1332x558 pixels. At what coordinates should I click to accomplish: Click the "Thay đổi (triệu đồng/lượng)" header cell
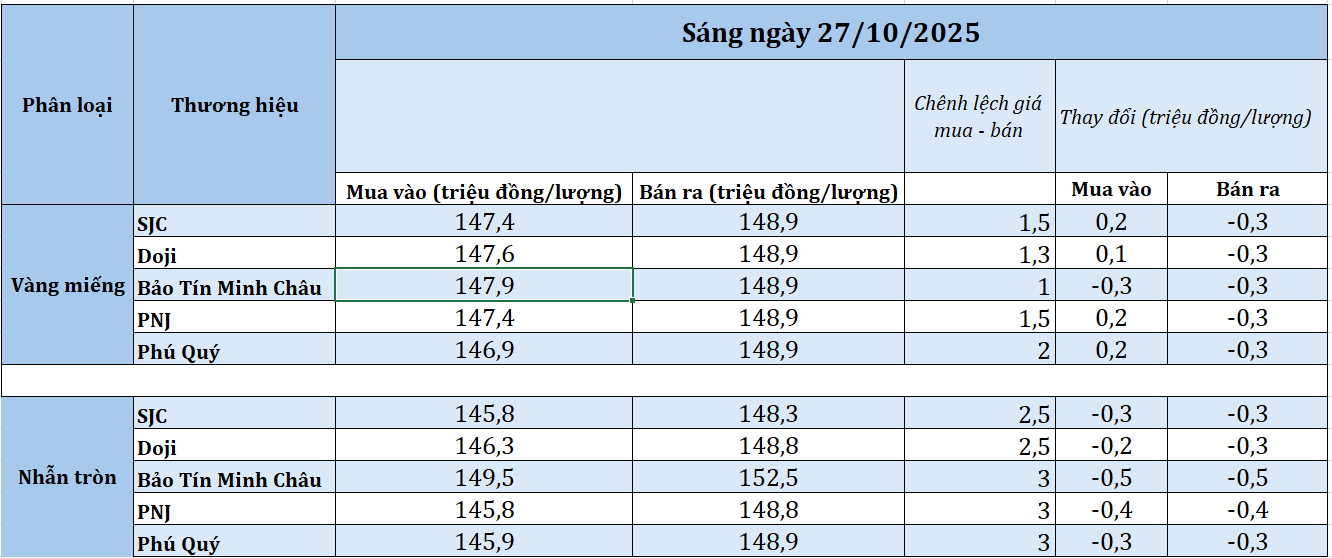tap(1185, 117)
